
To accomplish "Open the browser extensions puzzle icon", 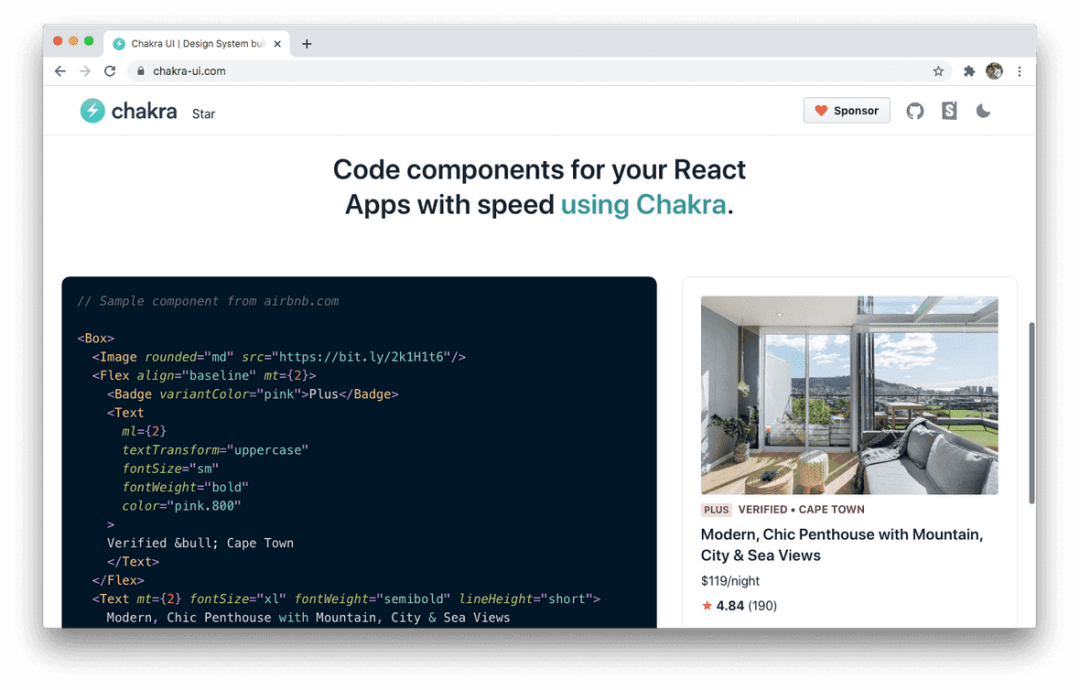I will point(969,71).
